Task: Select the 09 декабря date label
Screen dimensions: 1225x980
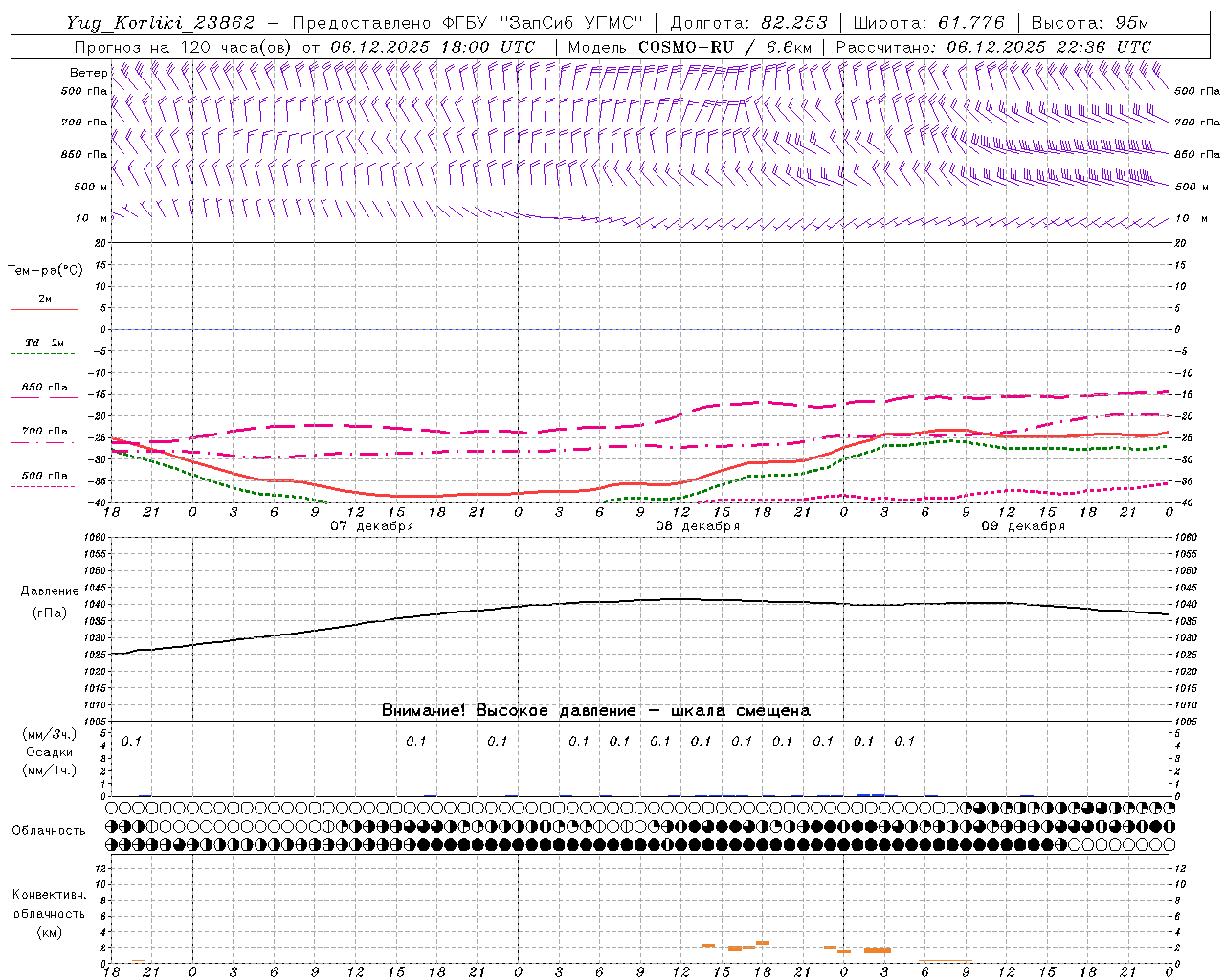Action: pyautogui.click(x=1023, y=526)
